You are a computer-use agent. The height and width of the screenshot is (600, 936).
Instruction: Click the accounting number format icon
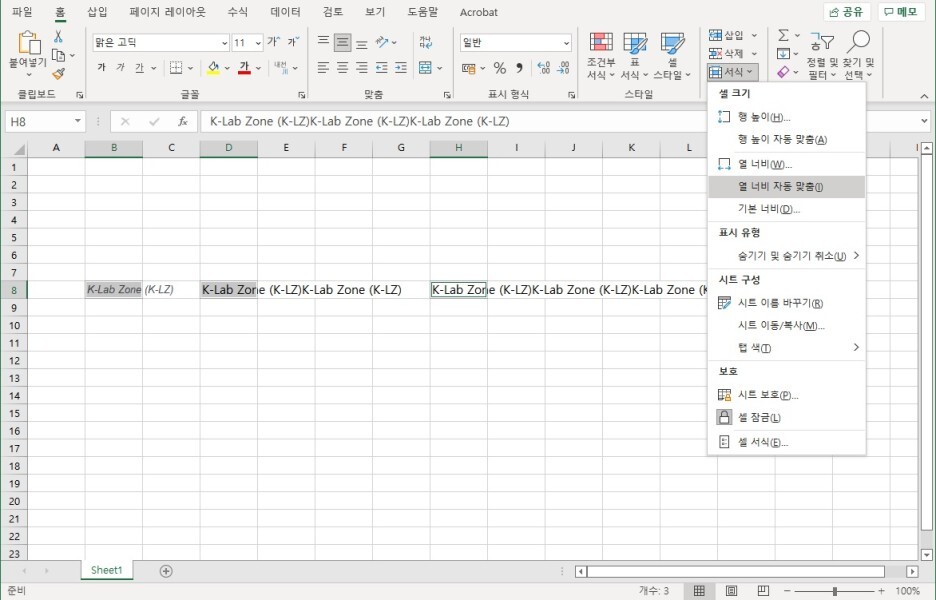click(x=469, y=68)
